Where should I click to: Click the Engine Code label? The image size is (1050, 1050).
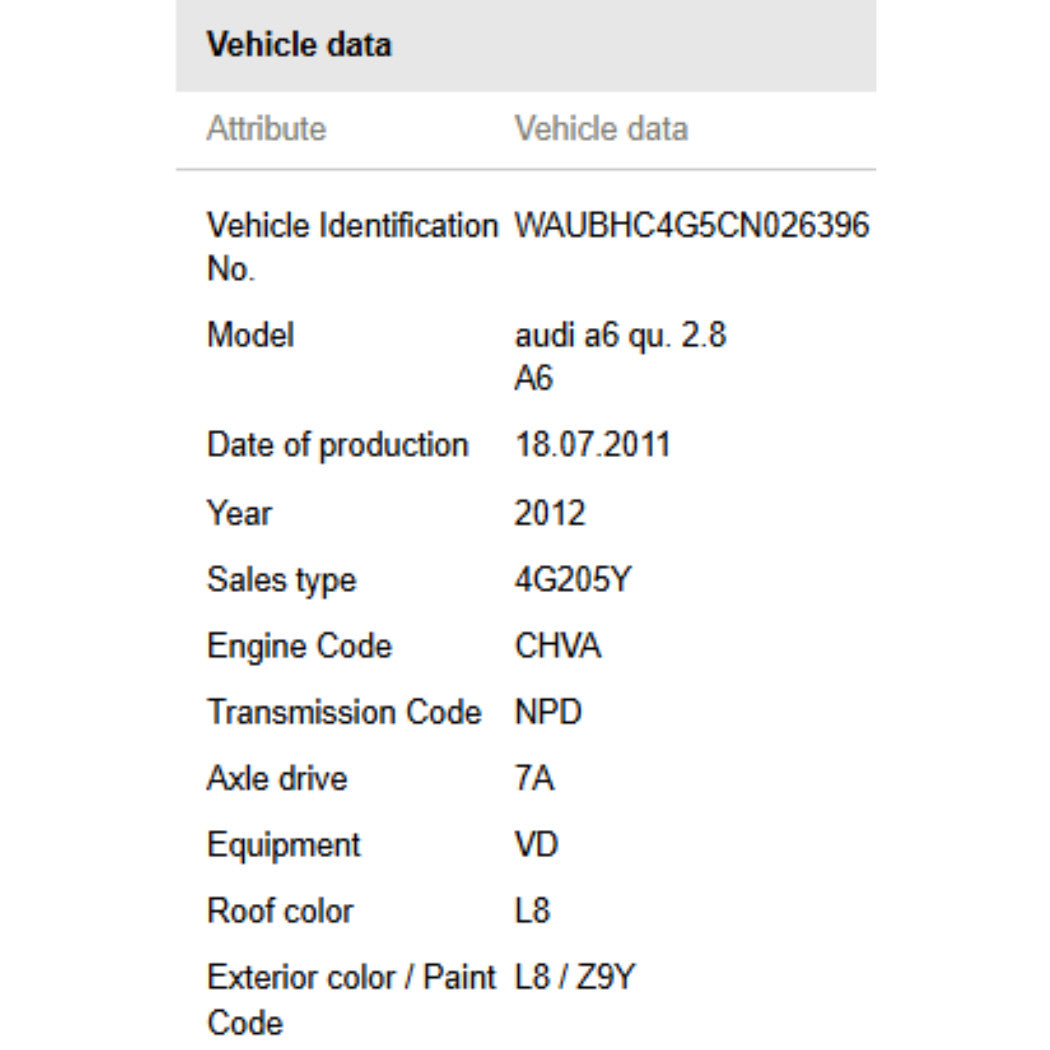pyautogui.click(x=299, y=646)
